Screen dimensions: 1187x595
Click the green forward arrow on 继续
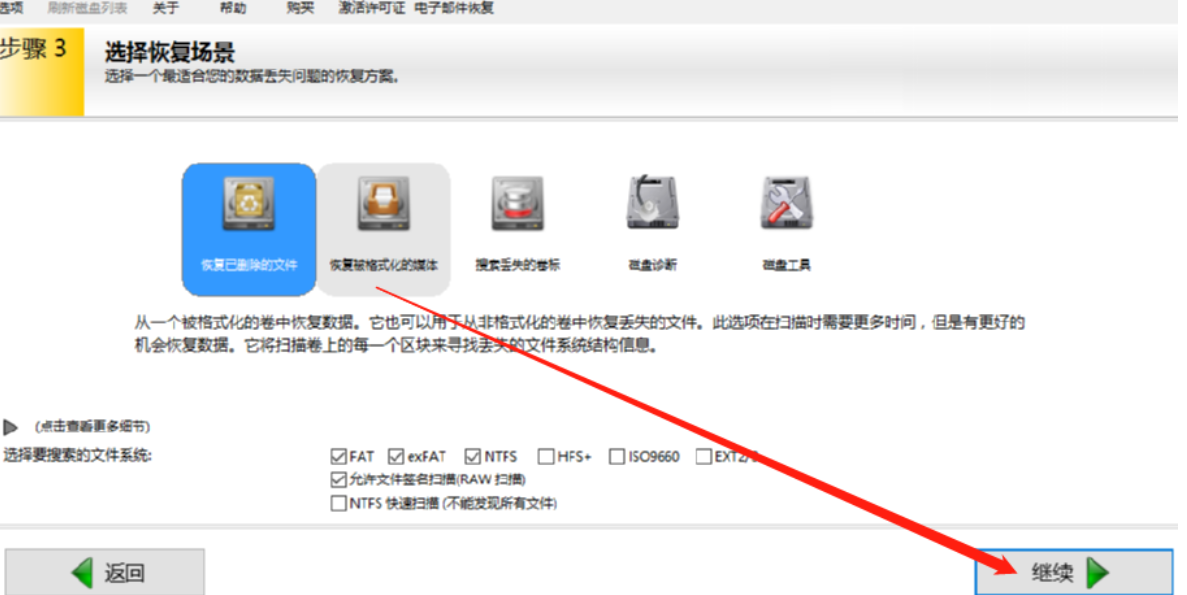pos(1098,573)
